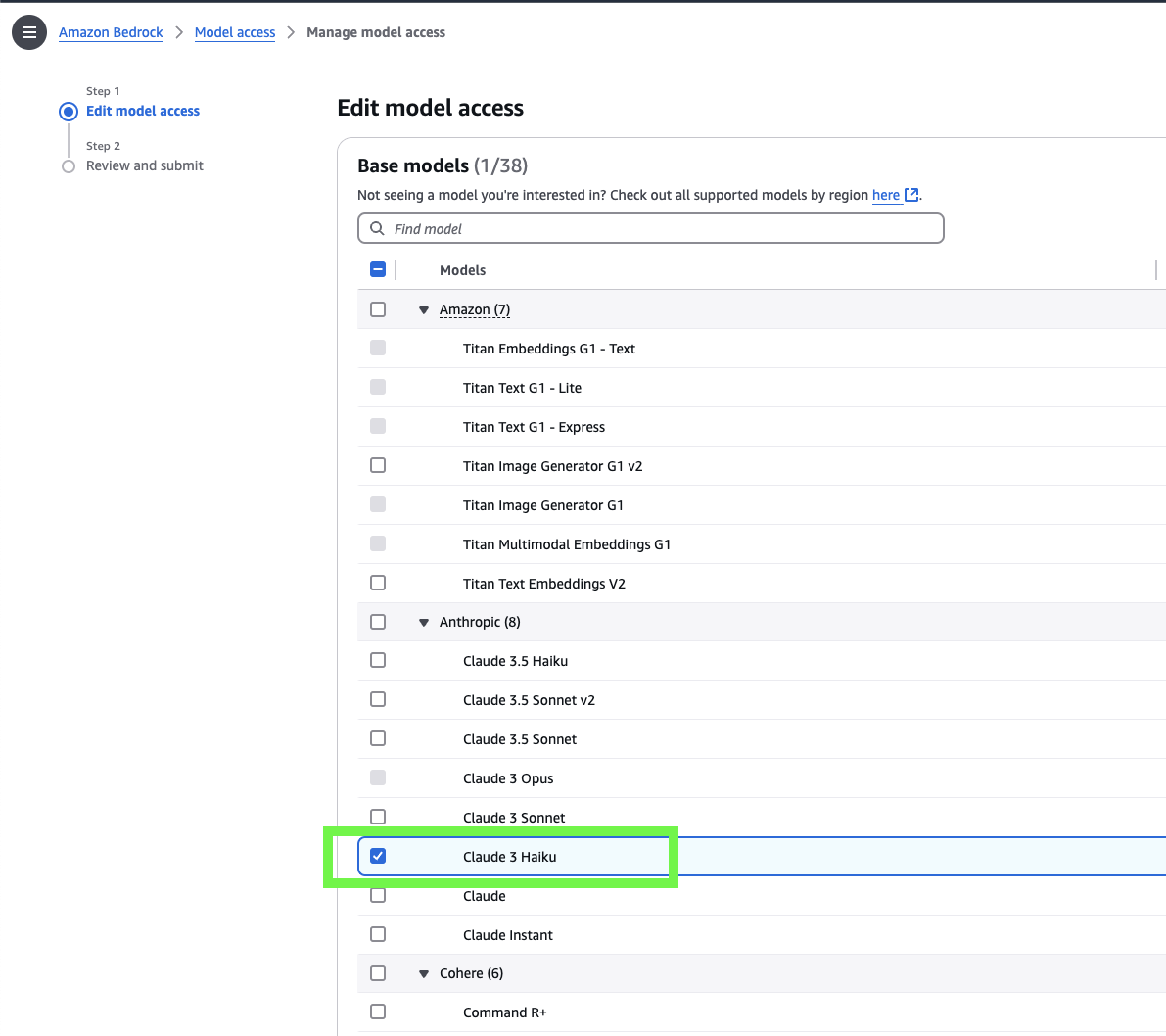Check the Command R+ checkbox
This screenshot has width=1166, height=1036.
(378, 1012)
